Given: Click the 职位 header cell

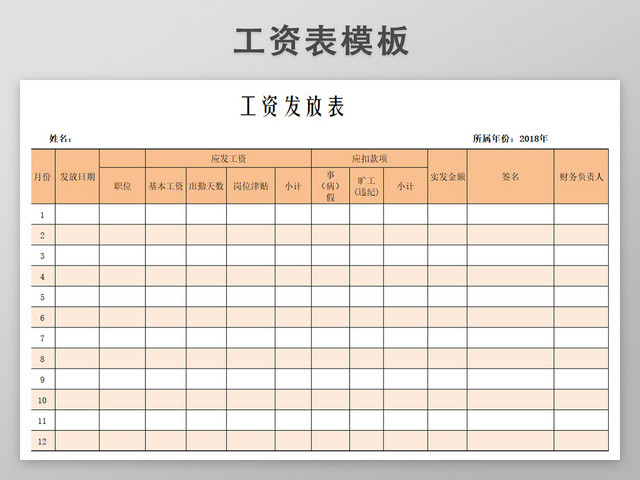Looking at the screenshot, I should click(x=122, y=186).
